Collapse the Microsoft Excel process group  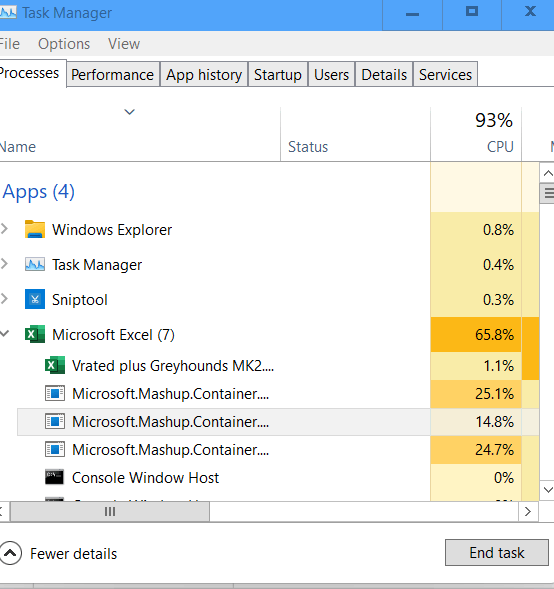click(x=5, y=334)
